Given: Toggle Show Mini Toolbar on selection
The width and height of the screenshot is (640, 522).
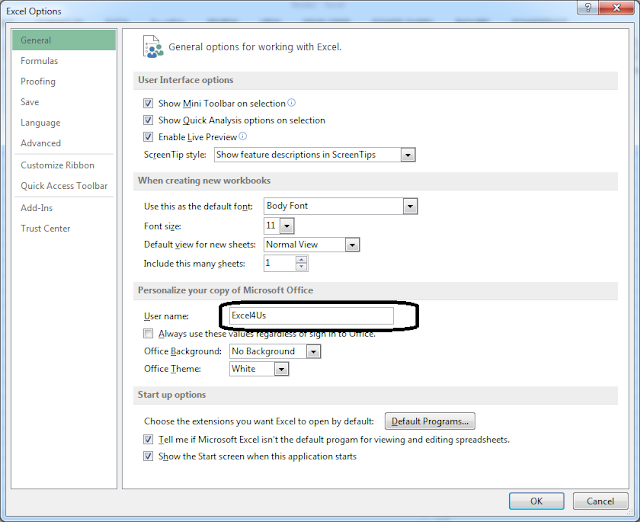Looking at the screenshot, I should (x=148, y=103).
